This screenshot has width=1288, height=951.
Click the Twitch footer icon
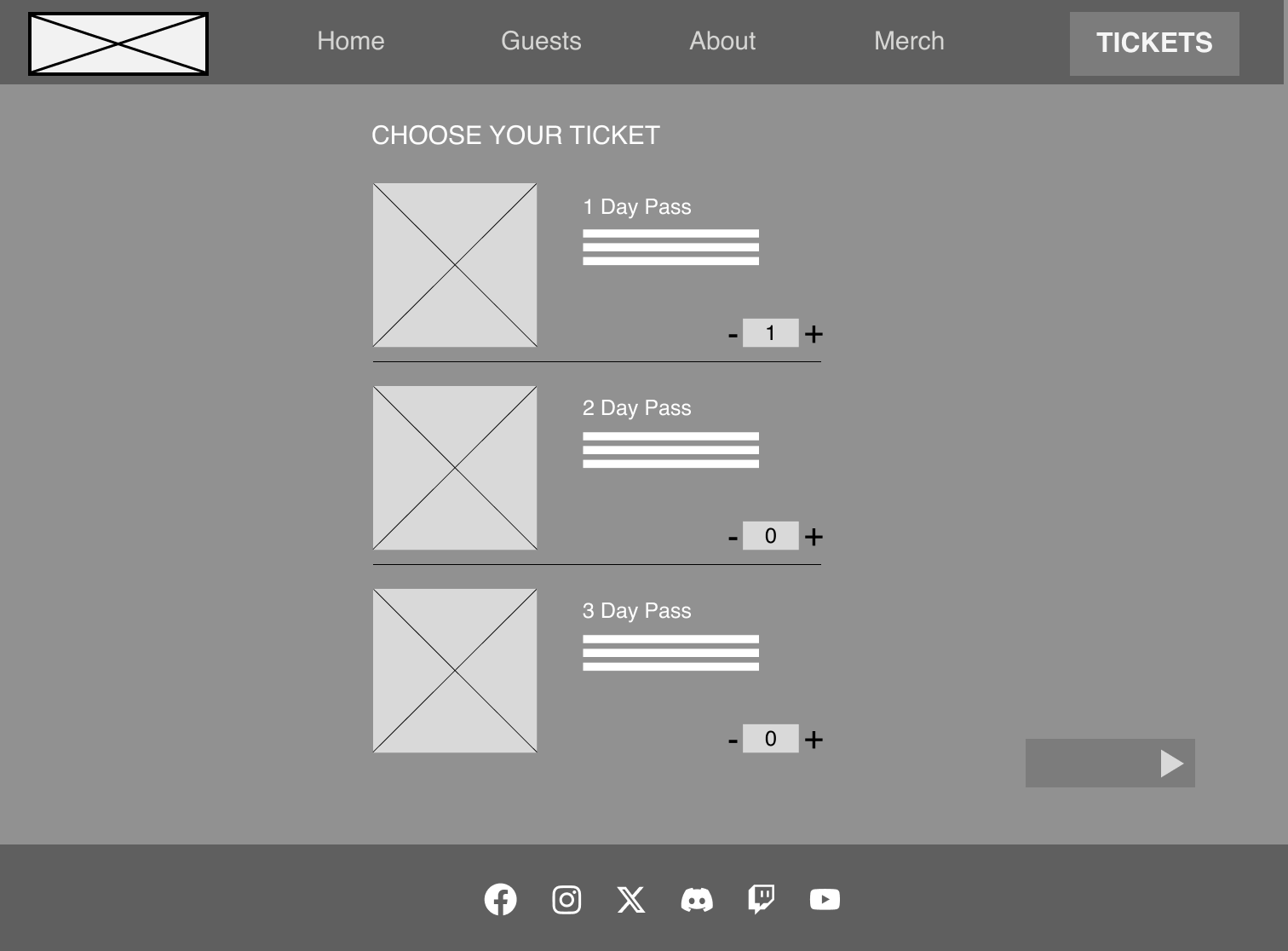[761, 899]
